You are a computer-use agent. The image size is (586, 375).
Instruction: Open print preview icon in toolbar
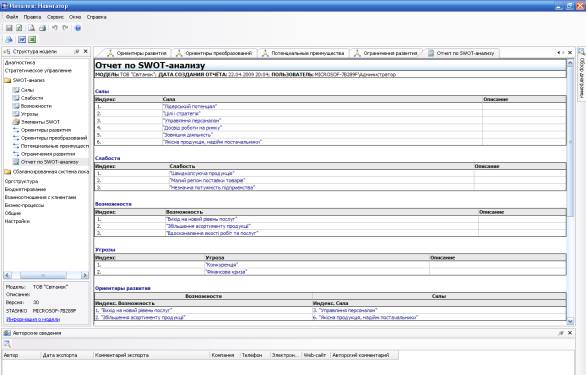pyautogui.click(x=31, y=28)
